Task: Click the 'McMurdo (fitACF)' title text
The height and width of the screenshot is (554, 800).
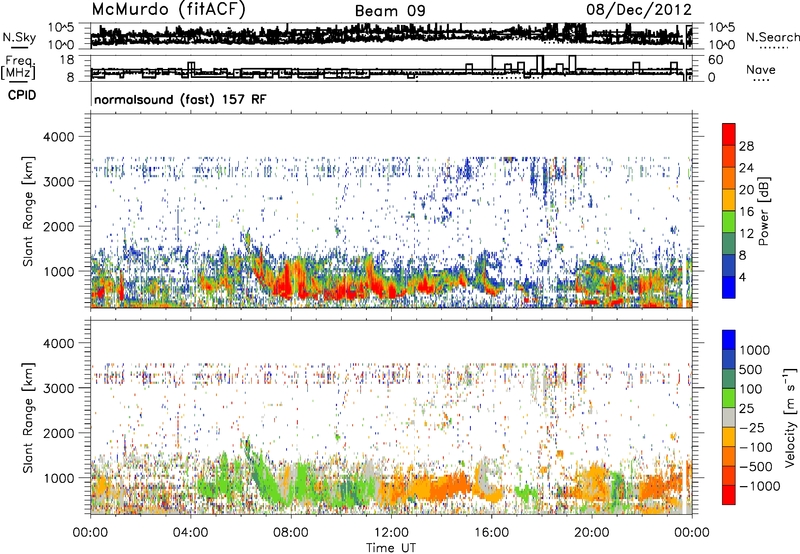Action: coord(168,10)
